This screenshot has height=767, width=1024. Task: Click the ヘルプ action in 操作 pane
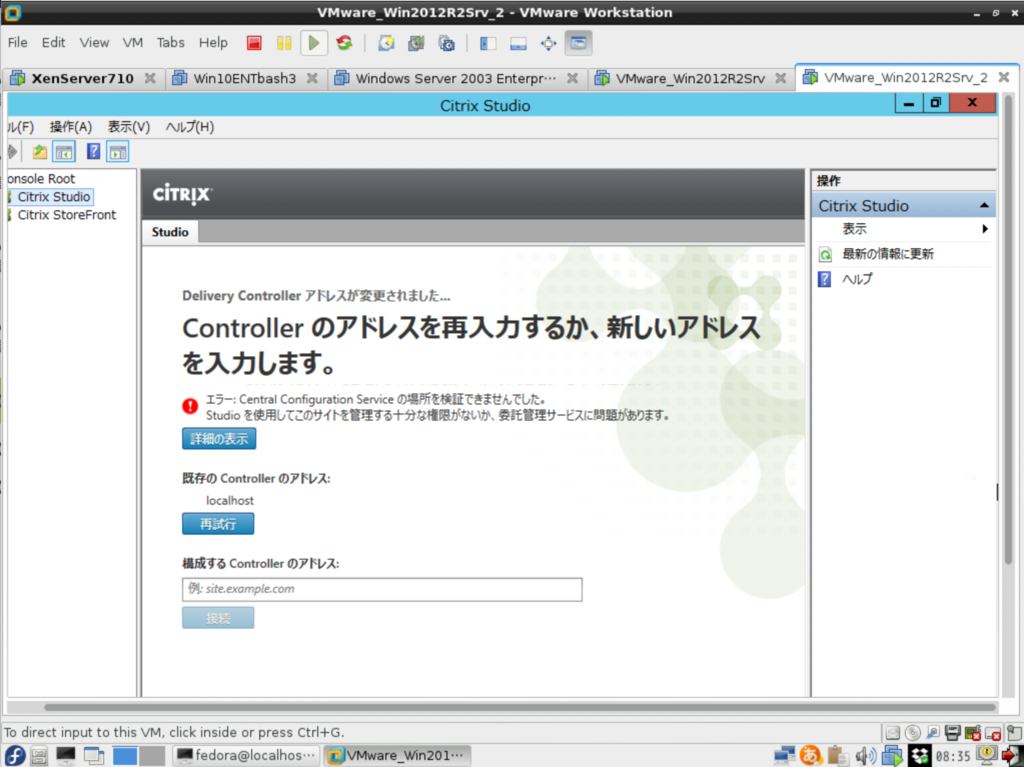click(x=857, y=280)
